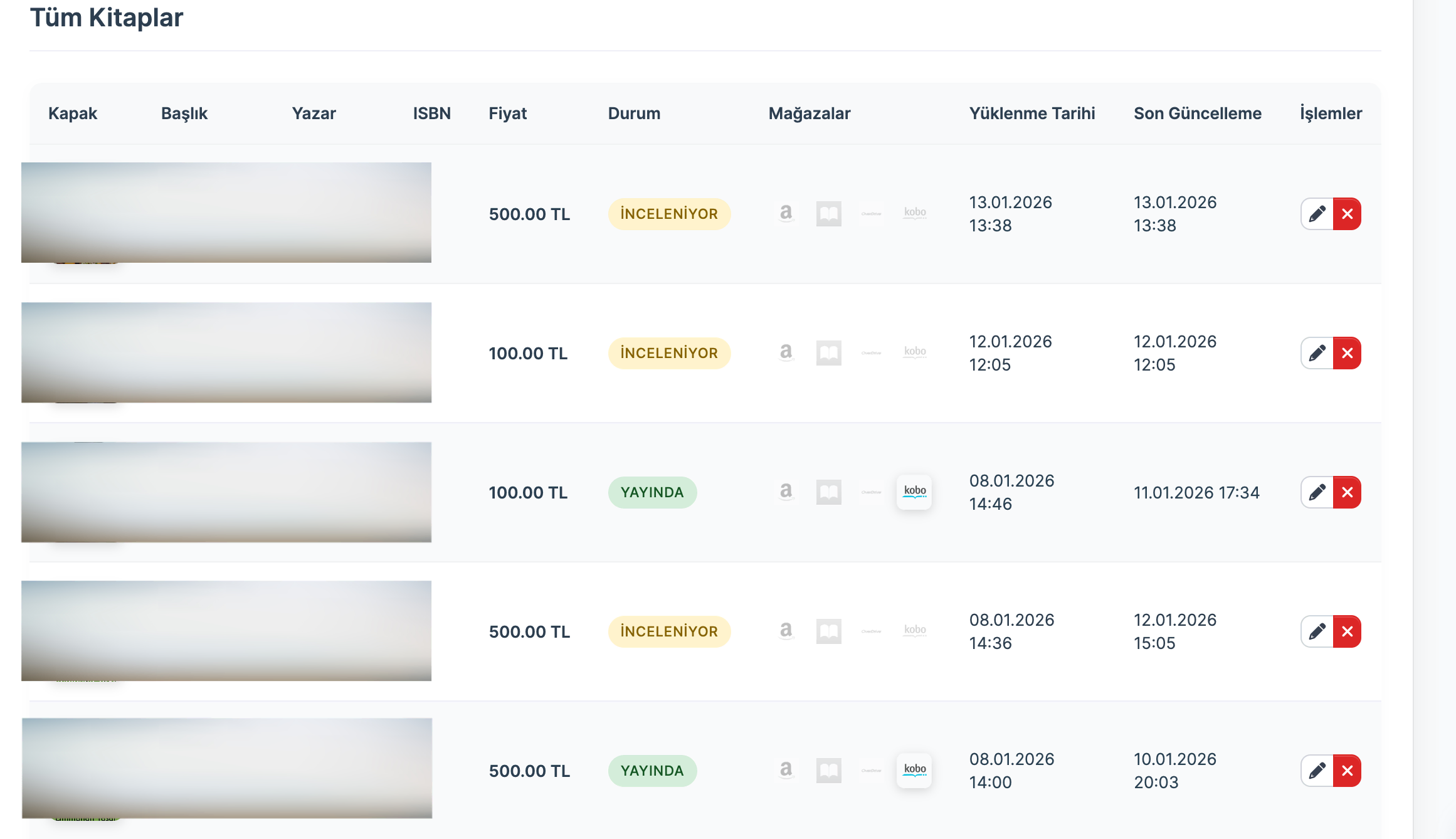Click Amazon icon in 13.01.2026 13:38 row
Image resolution: width=1456 pixels, height=839 pixels.
tap(786, 213)
